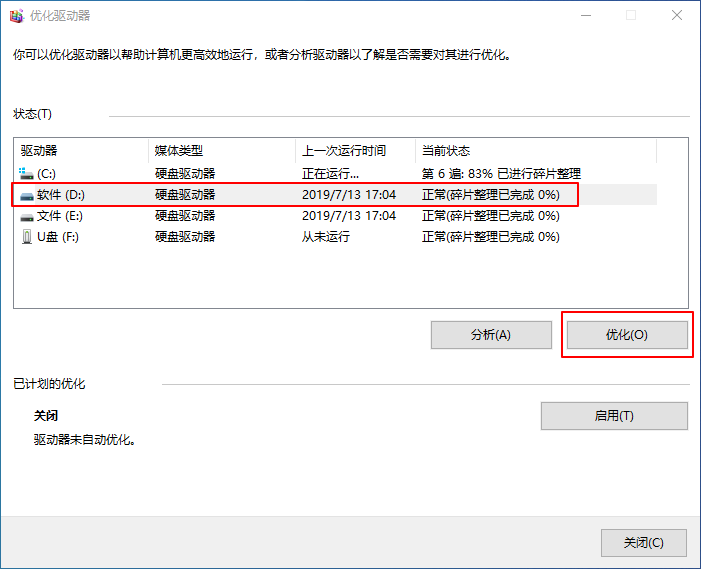Screen dimensions: 701x569
Task: Select the E: row's 2019/7/13 17:04 timestamp
Action: click(x=349, y=215)
